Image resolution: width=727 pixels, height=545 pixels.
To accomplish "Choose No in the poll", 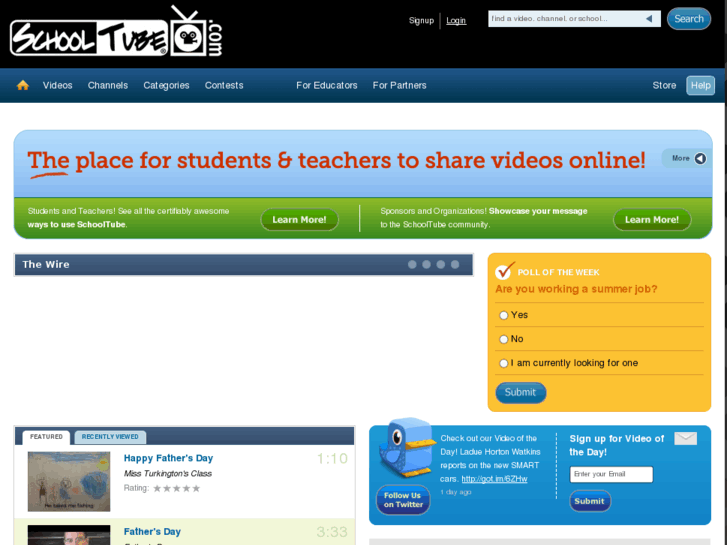I will tap(504, 340).
